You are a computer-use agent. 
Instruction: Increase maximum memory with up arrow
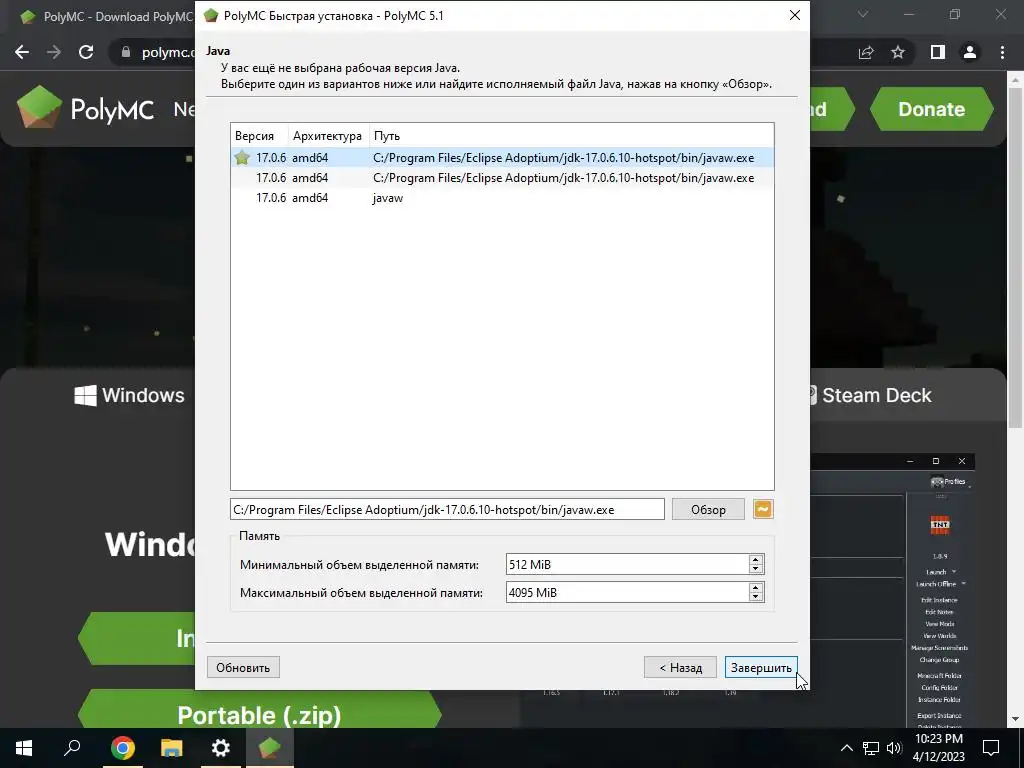pos(756,588)
